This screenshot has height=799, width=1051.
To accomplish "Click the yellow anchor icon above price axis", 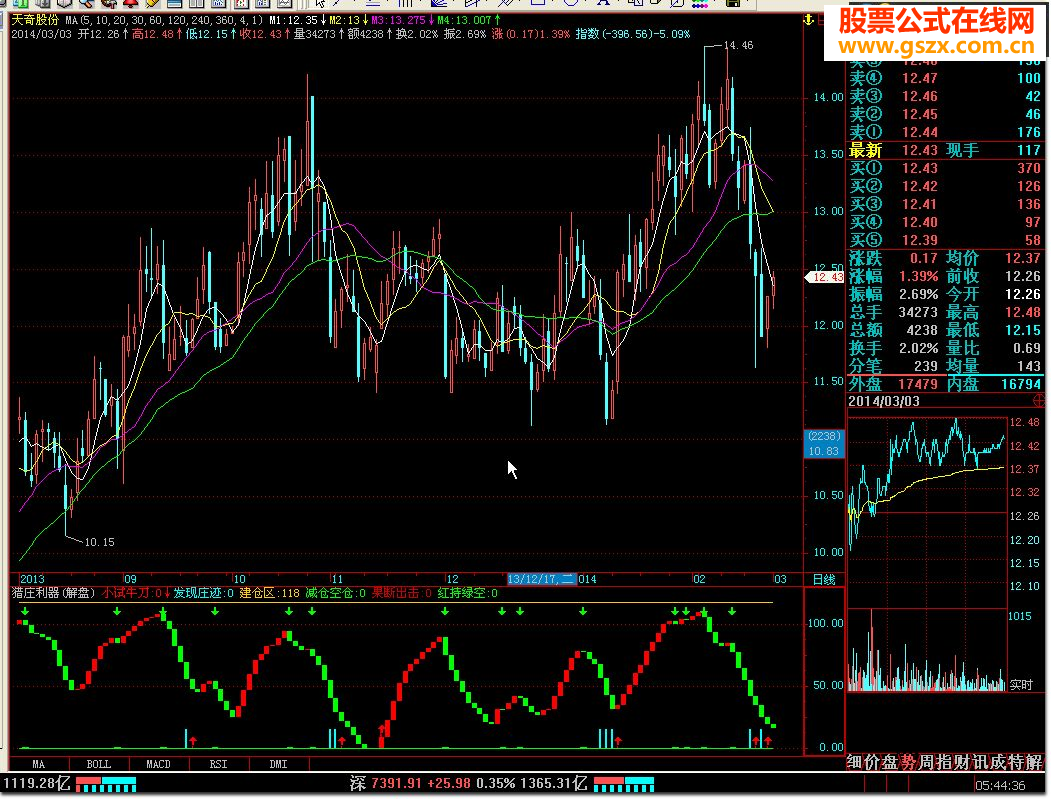I will tap(807, 20).
